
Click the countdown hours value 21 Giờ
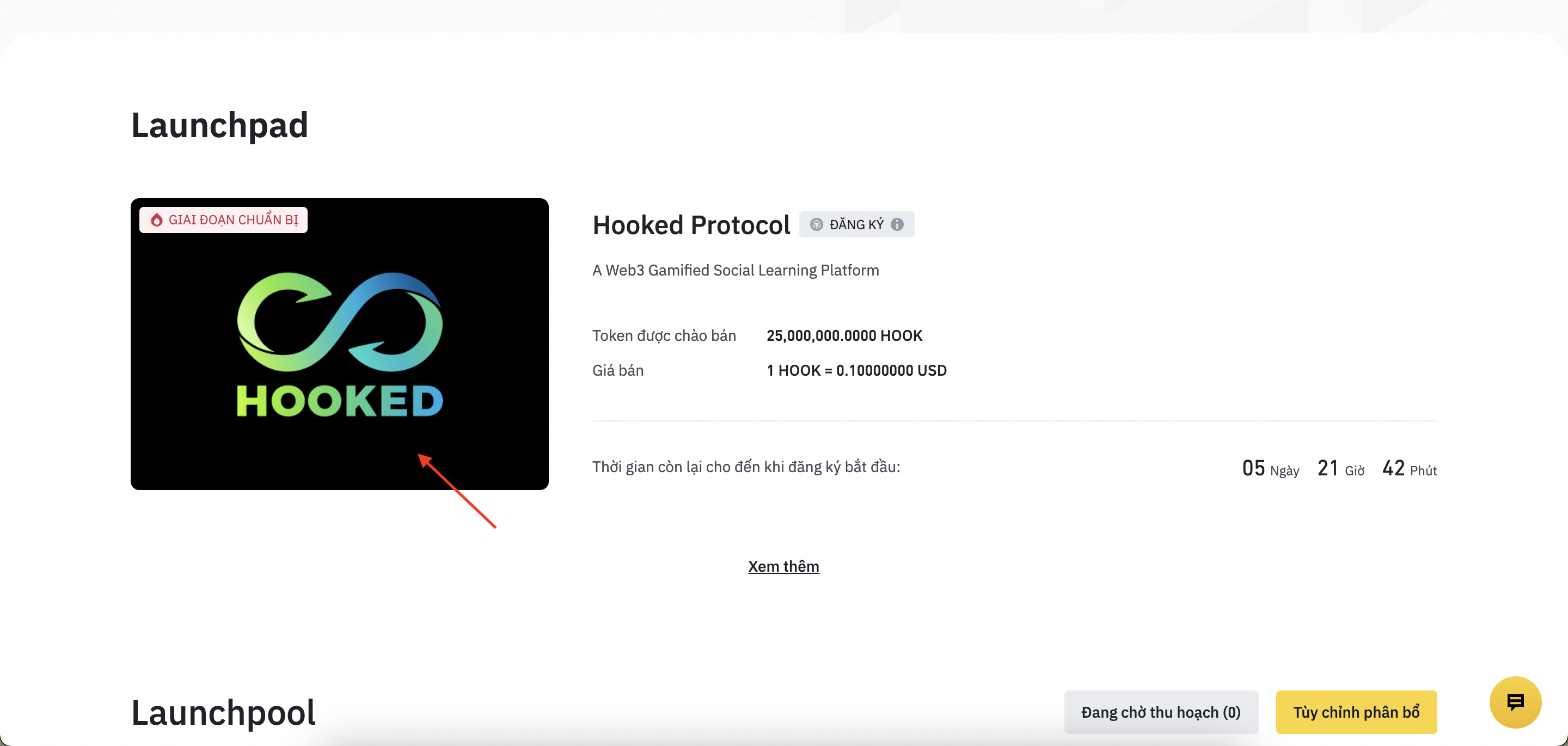tap(1341, 468)
